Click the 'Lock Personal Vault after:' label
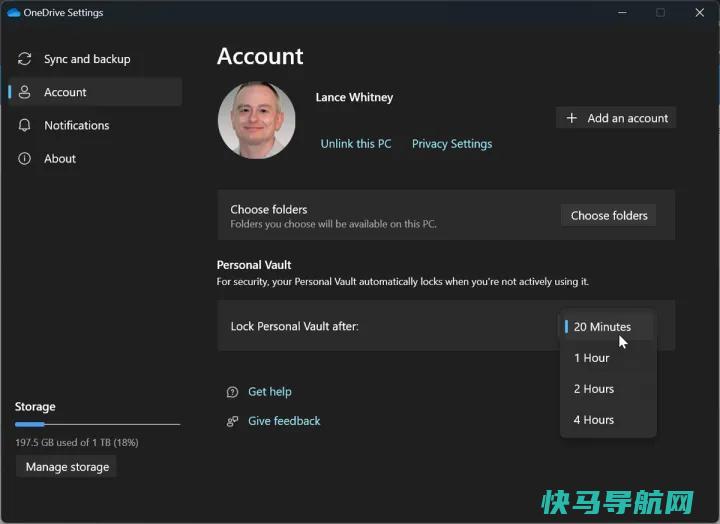The image size is (720, 524). click(294, 327)
